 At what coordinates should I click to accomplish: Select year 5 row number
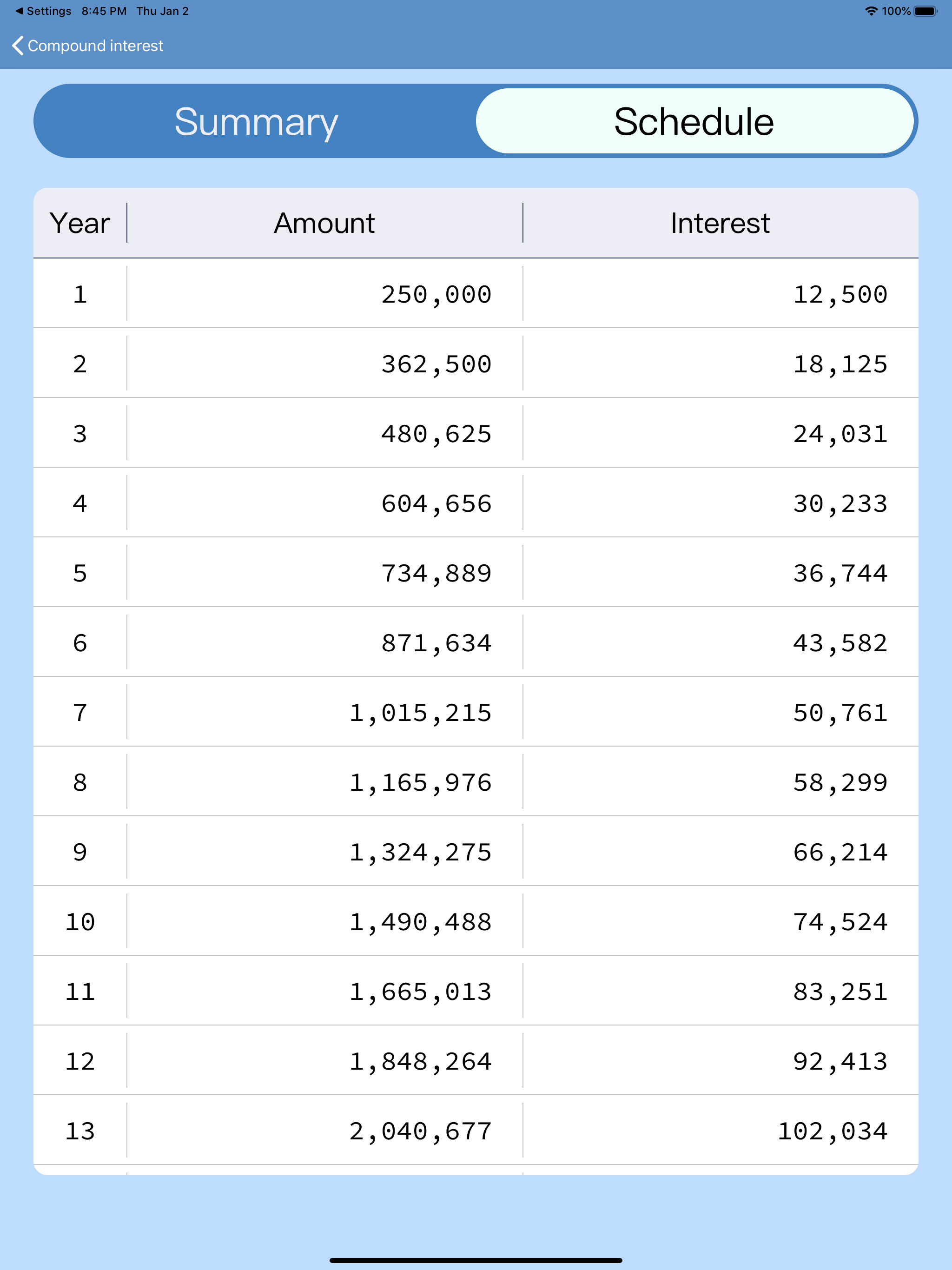coord(80,573)
